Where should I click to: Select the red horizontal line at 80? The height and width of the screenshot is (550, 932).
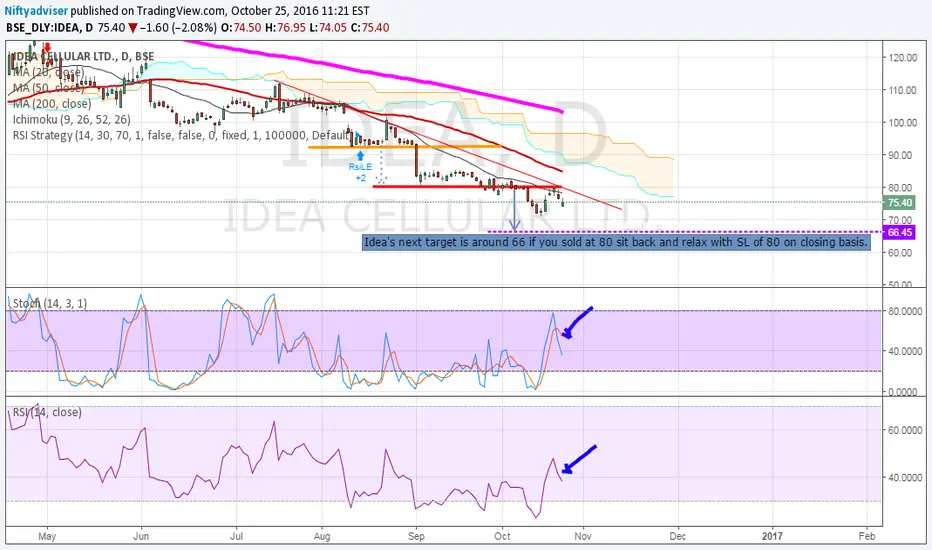(x=467, y=187)
